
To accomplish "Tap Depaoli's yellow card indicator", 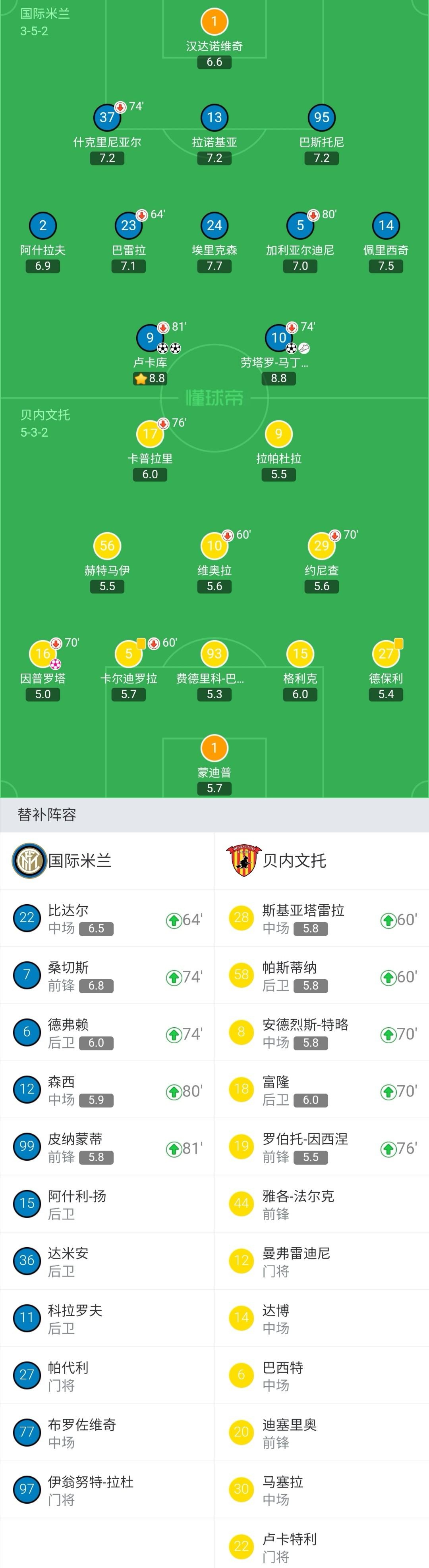I will pyautogui.click(x=398, y=643).
